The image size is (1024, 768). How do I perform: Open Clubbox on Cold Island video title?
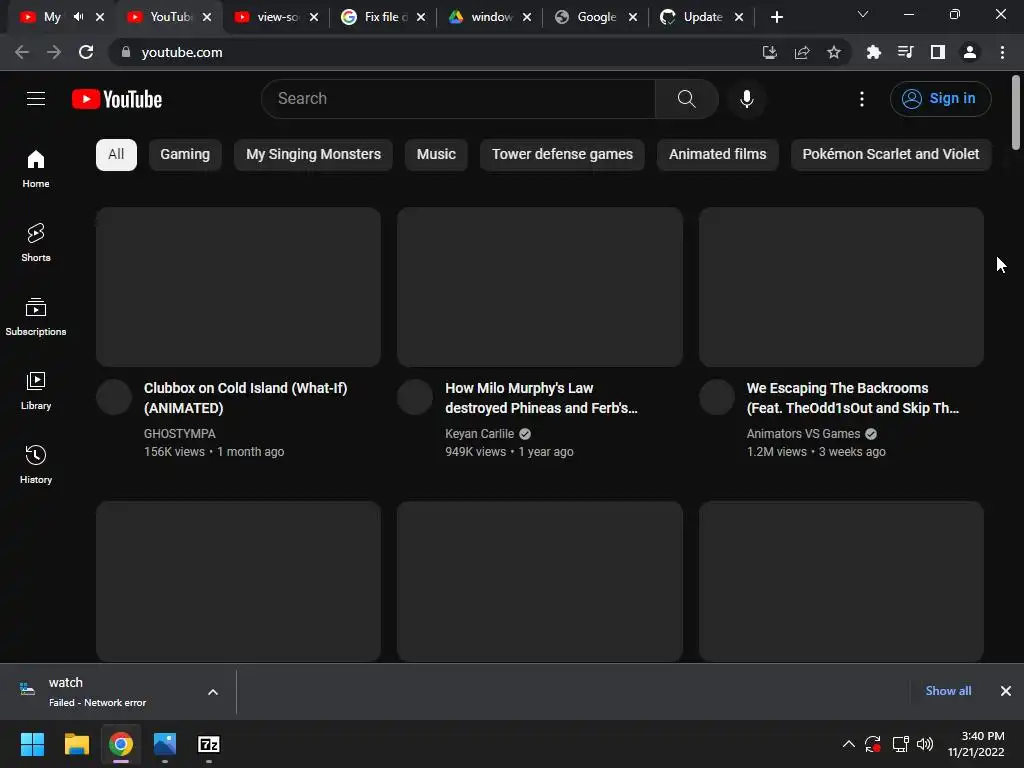246,398
